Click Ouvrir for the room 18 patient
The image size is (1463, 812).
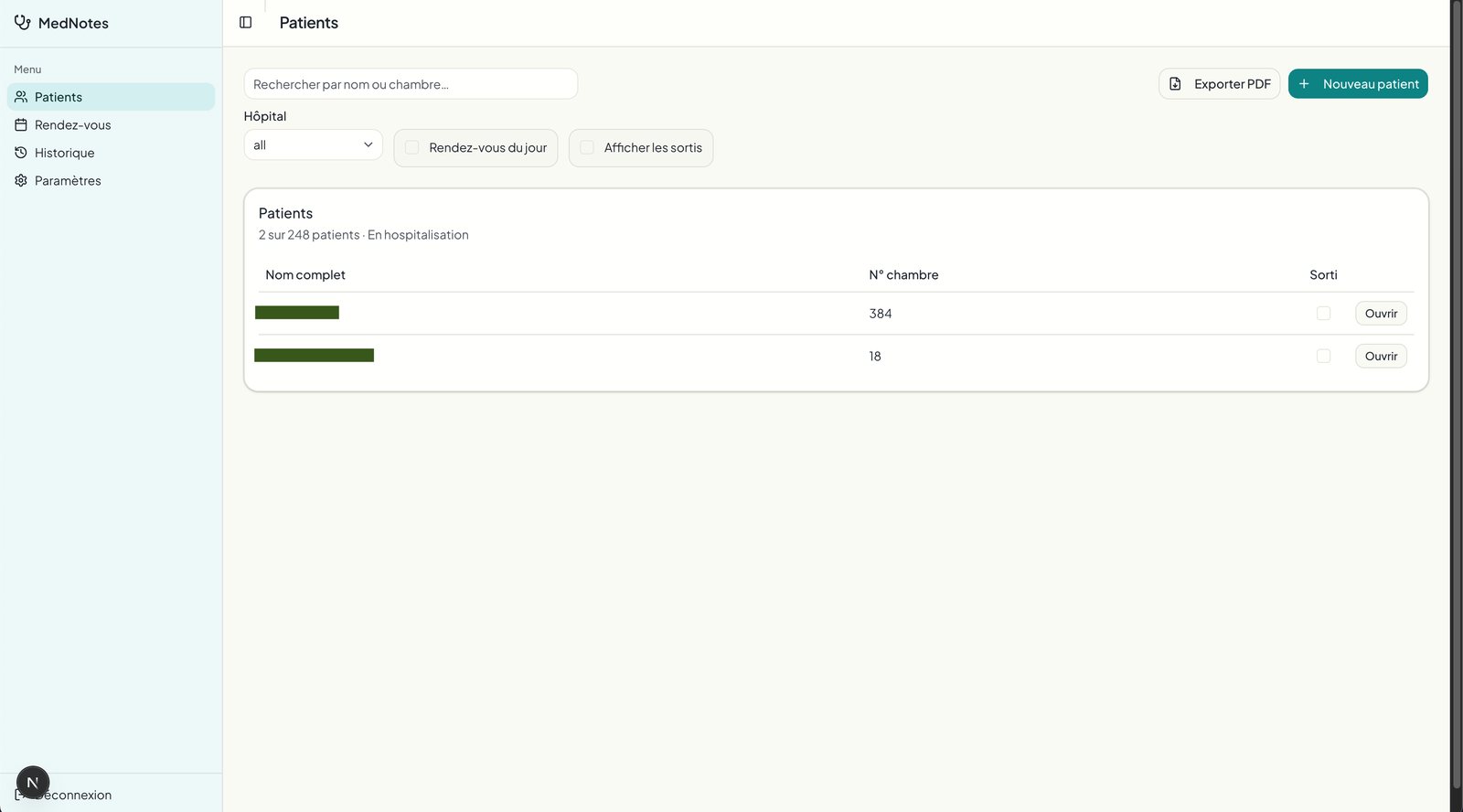1381,357
